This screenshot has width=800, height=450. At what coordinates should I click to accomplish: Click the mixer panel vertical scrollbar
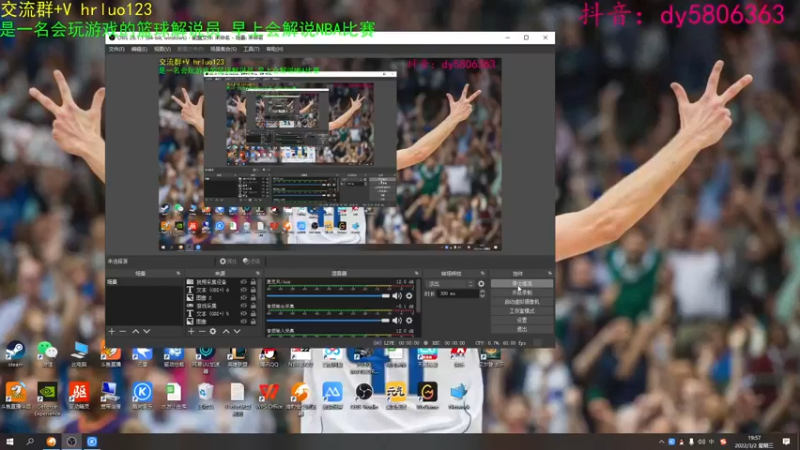(x=418, y=296)
